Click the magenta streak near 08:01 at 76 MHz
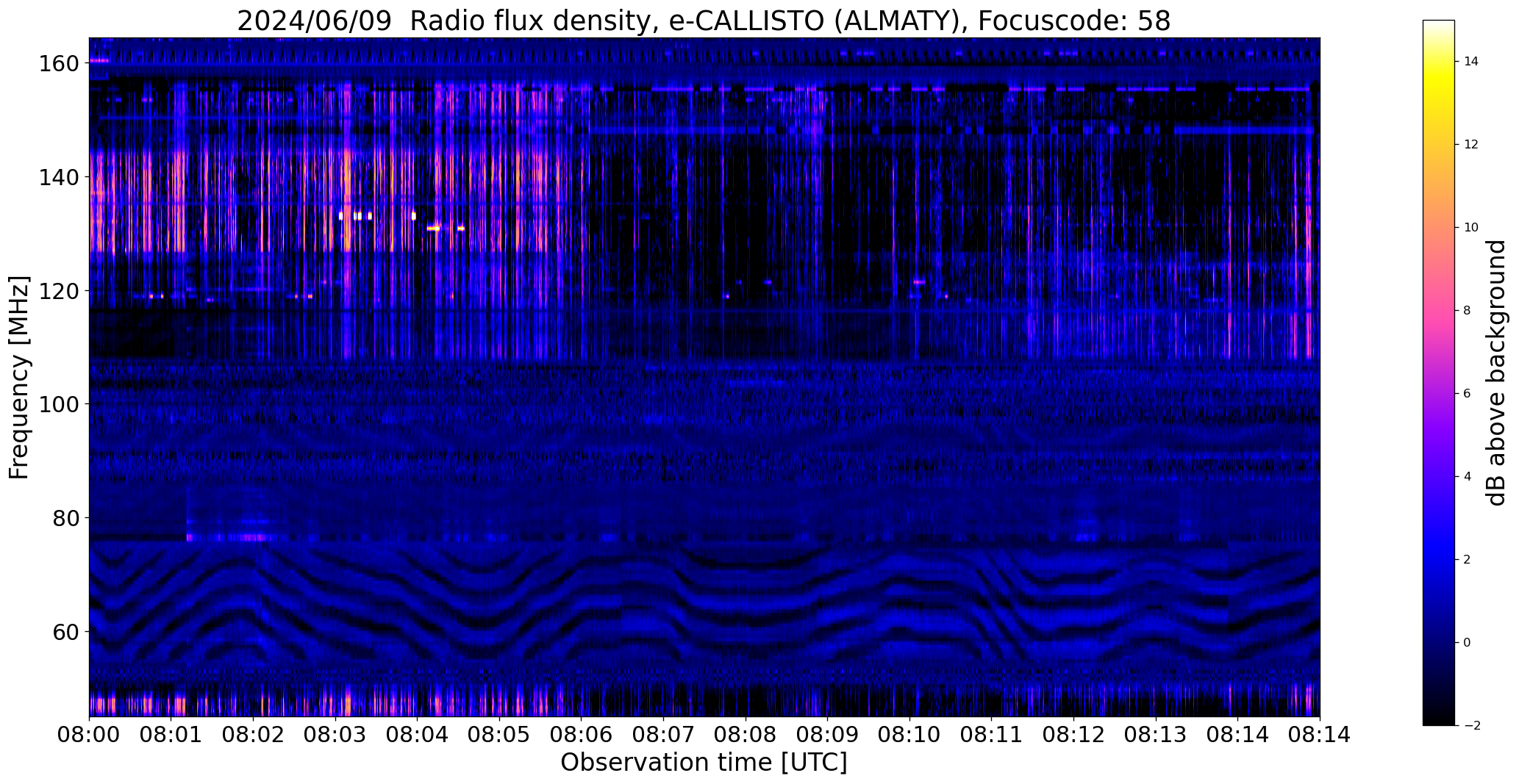1519x784 pixels. pos(190,537)
